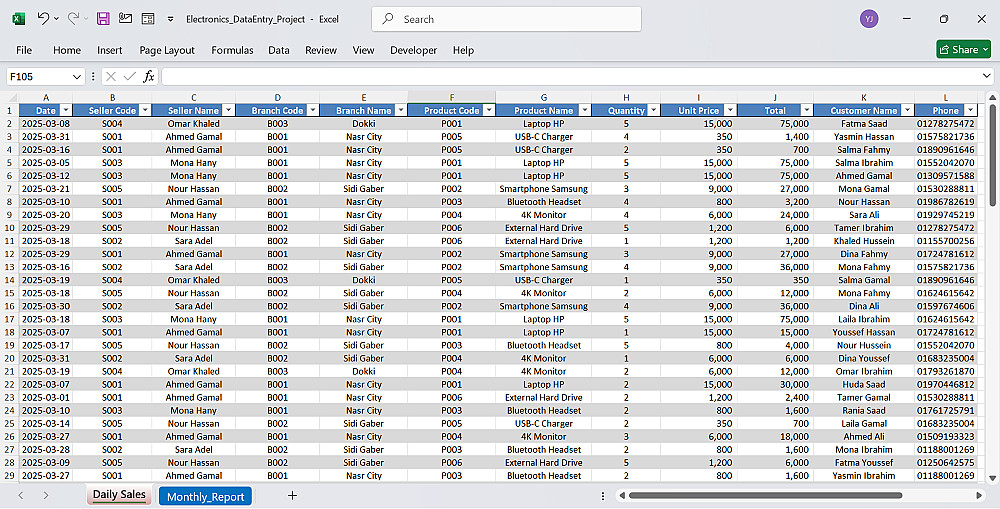Click the scroll right arrow

pyautogui.click(x=979, y=496)
